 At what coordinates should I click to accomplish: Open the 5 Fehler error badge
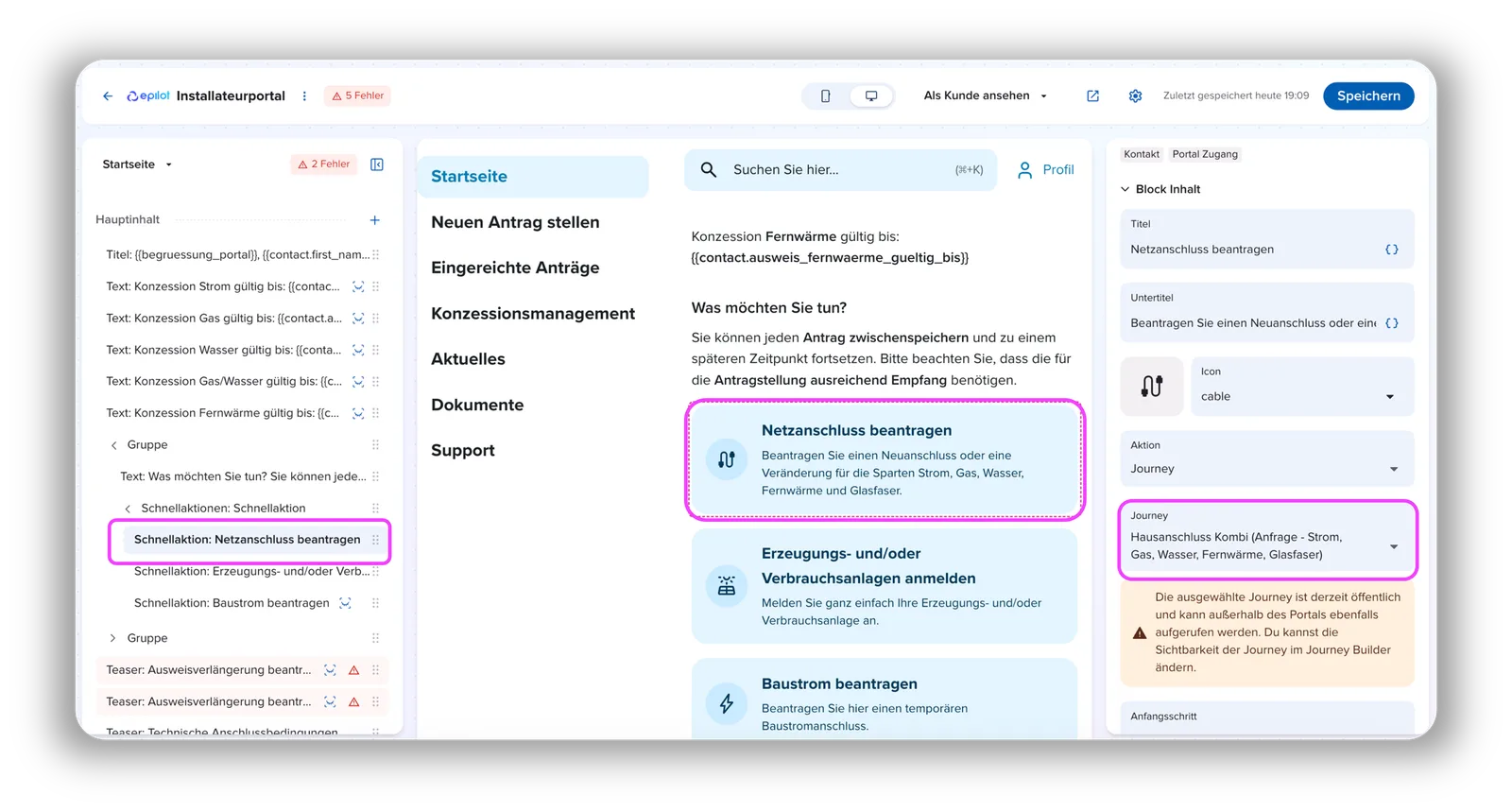(x=357, y=95)
